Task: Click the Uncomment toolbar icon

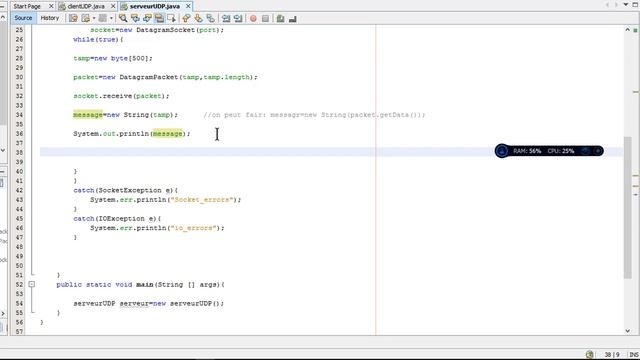Action: (x=292, y=18)
